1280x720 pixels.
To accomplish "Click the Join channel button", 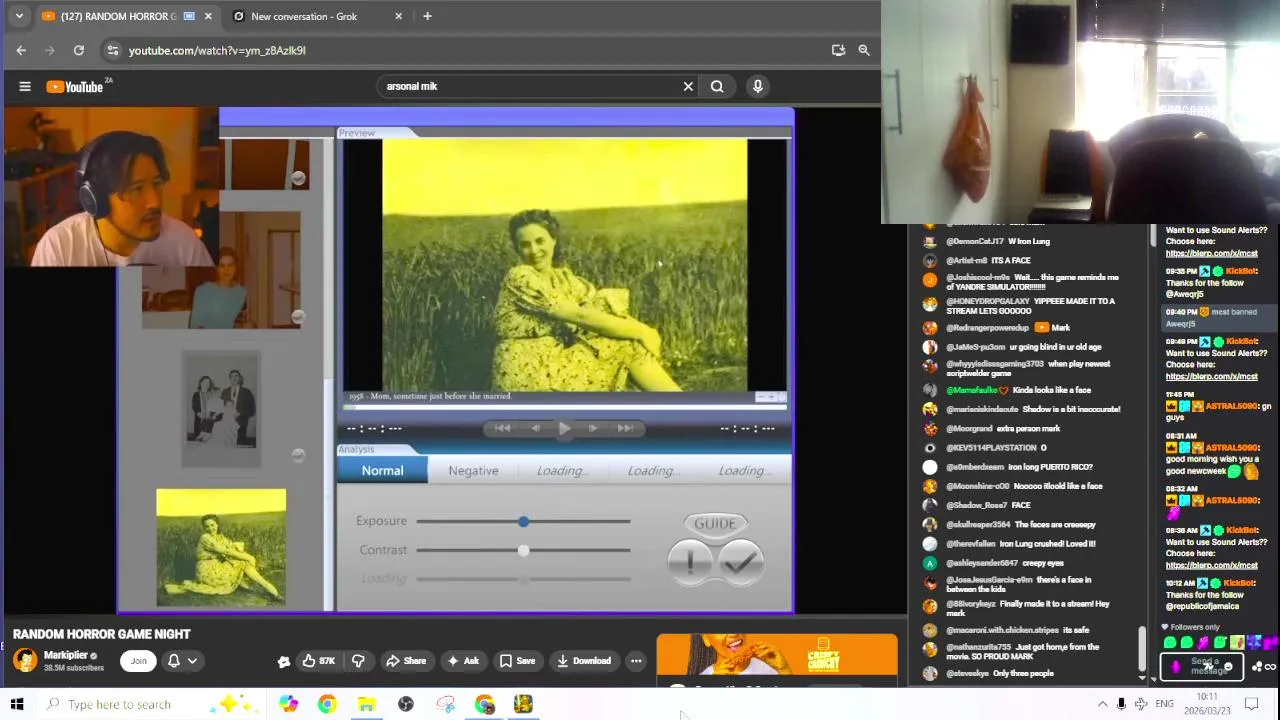I will pos(138,661).
